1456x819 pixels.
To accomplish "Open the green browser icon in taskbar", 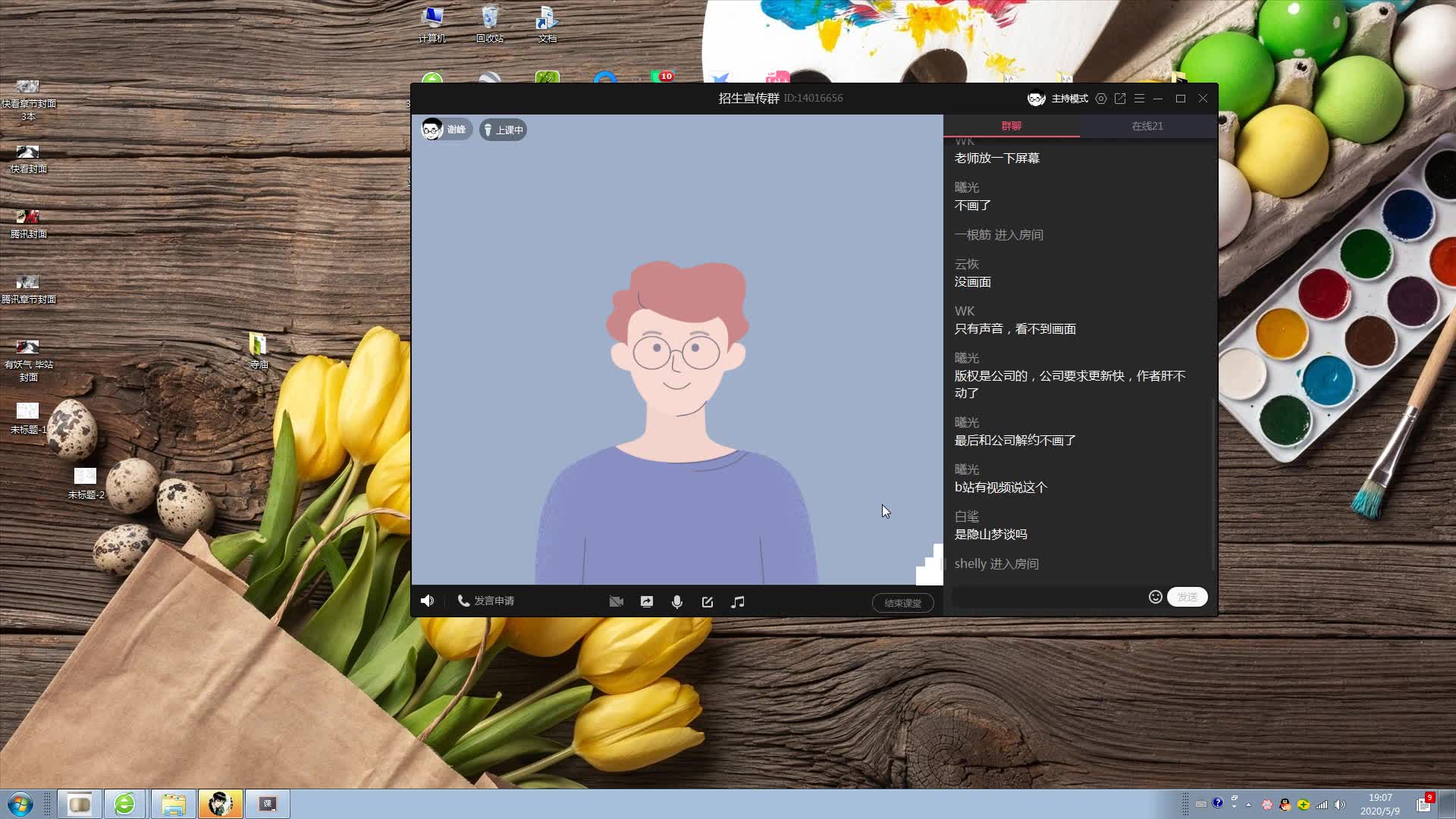I will (124, 804).
